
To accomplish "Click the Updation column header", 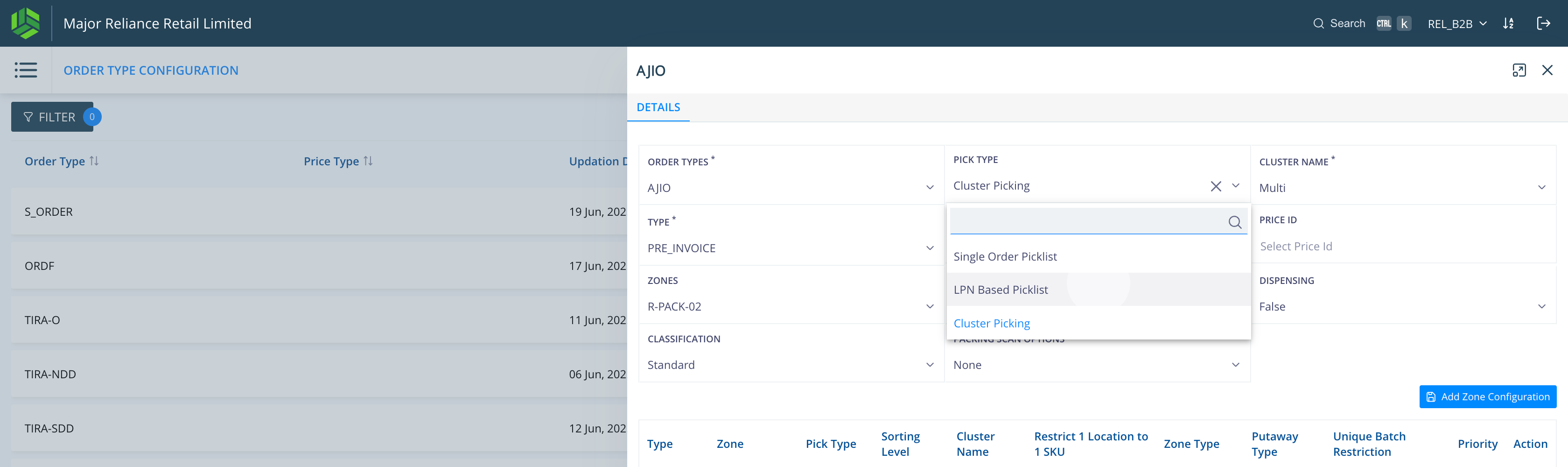I will click(x=597, y=162).
